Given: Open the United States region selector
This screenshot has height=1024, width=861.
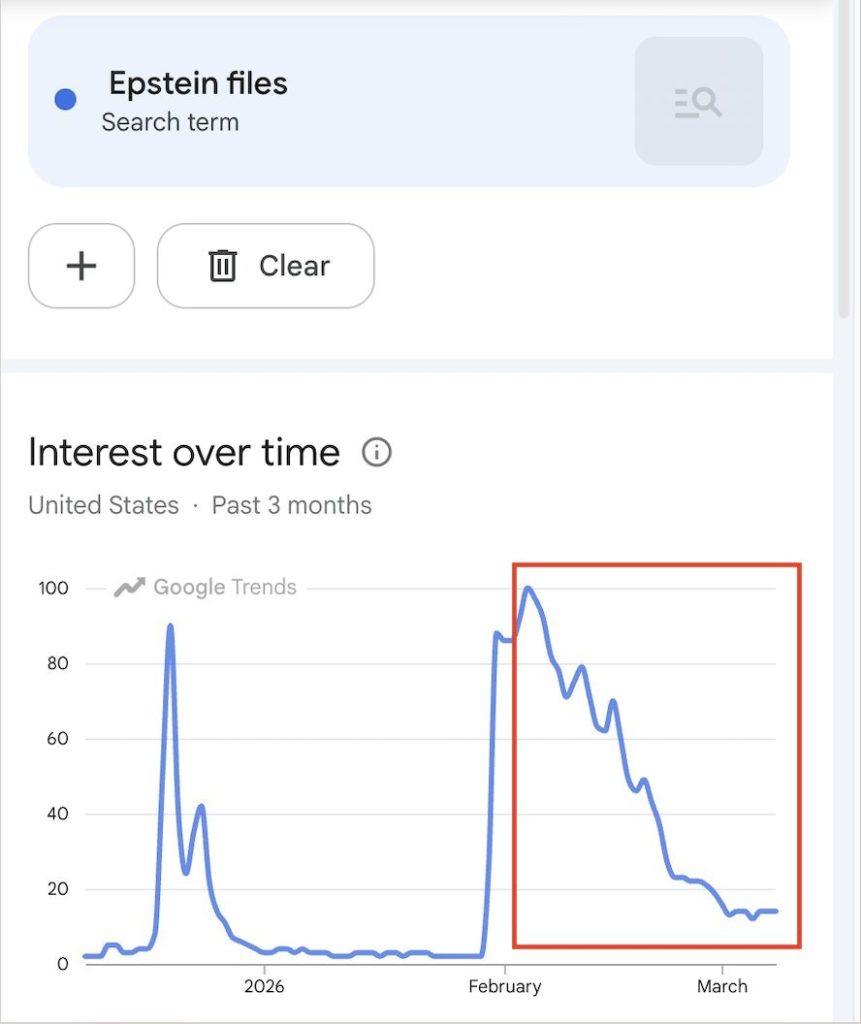Looking at the screenshot, I should pyautogui.click(x=103, y=506).
